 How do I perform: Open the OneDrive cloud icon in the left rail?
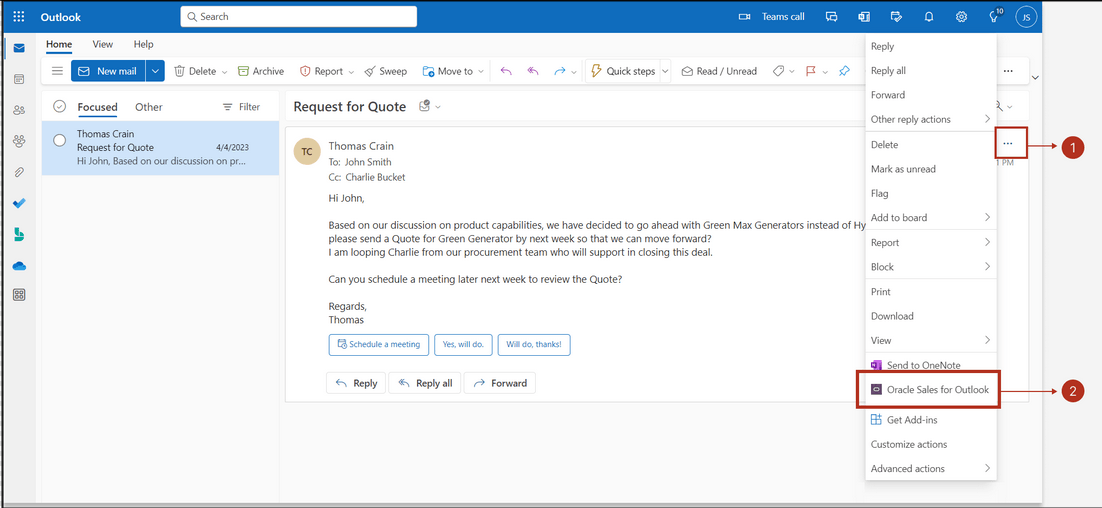coord(19,266)
